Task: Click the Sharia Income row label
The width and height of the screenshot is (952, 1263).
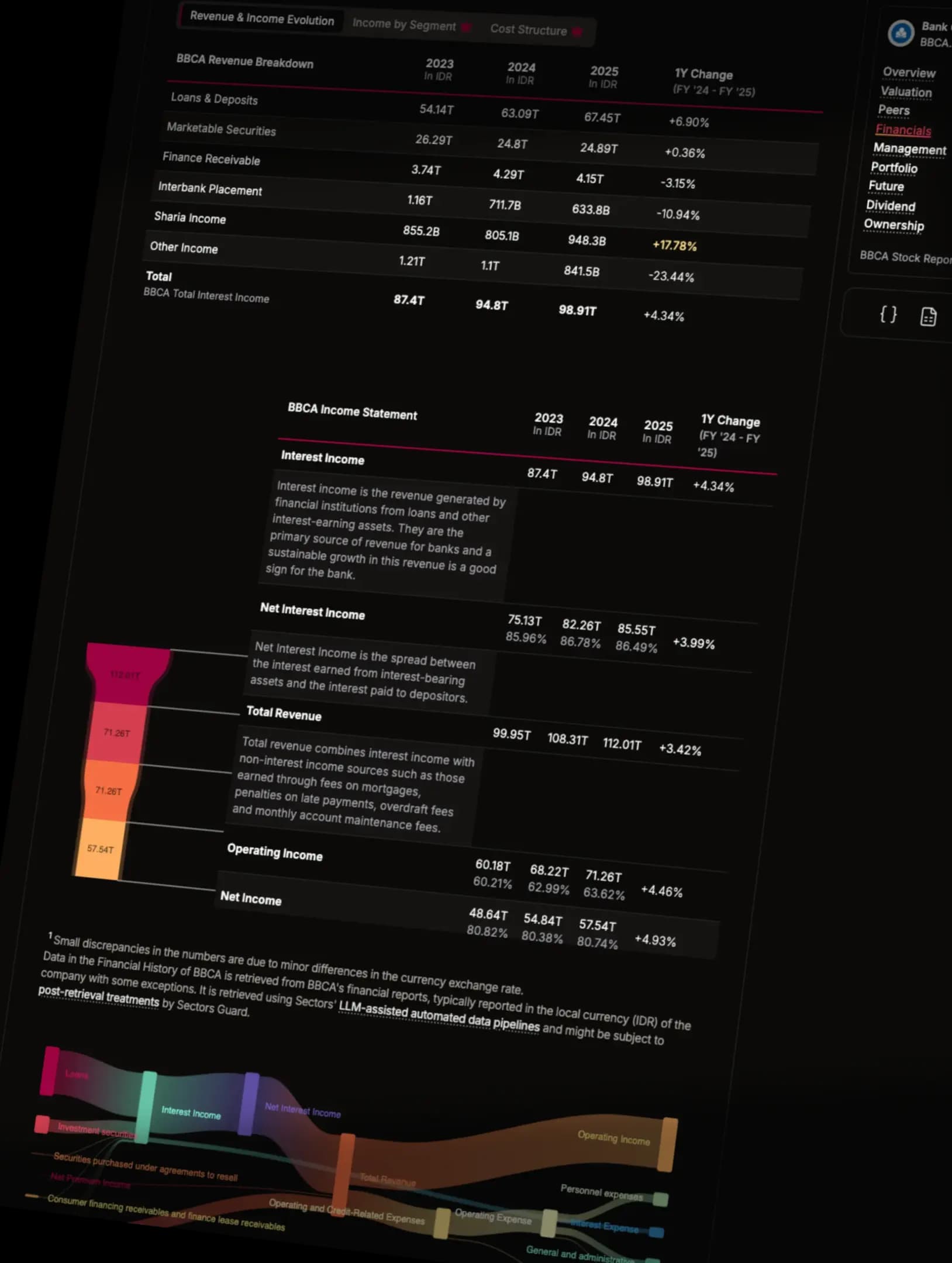Action: (189, 218)
